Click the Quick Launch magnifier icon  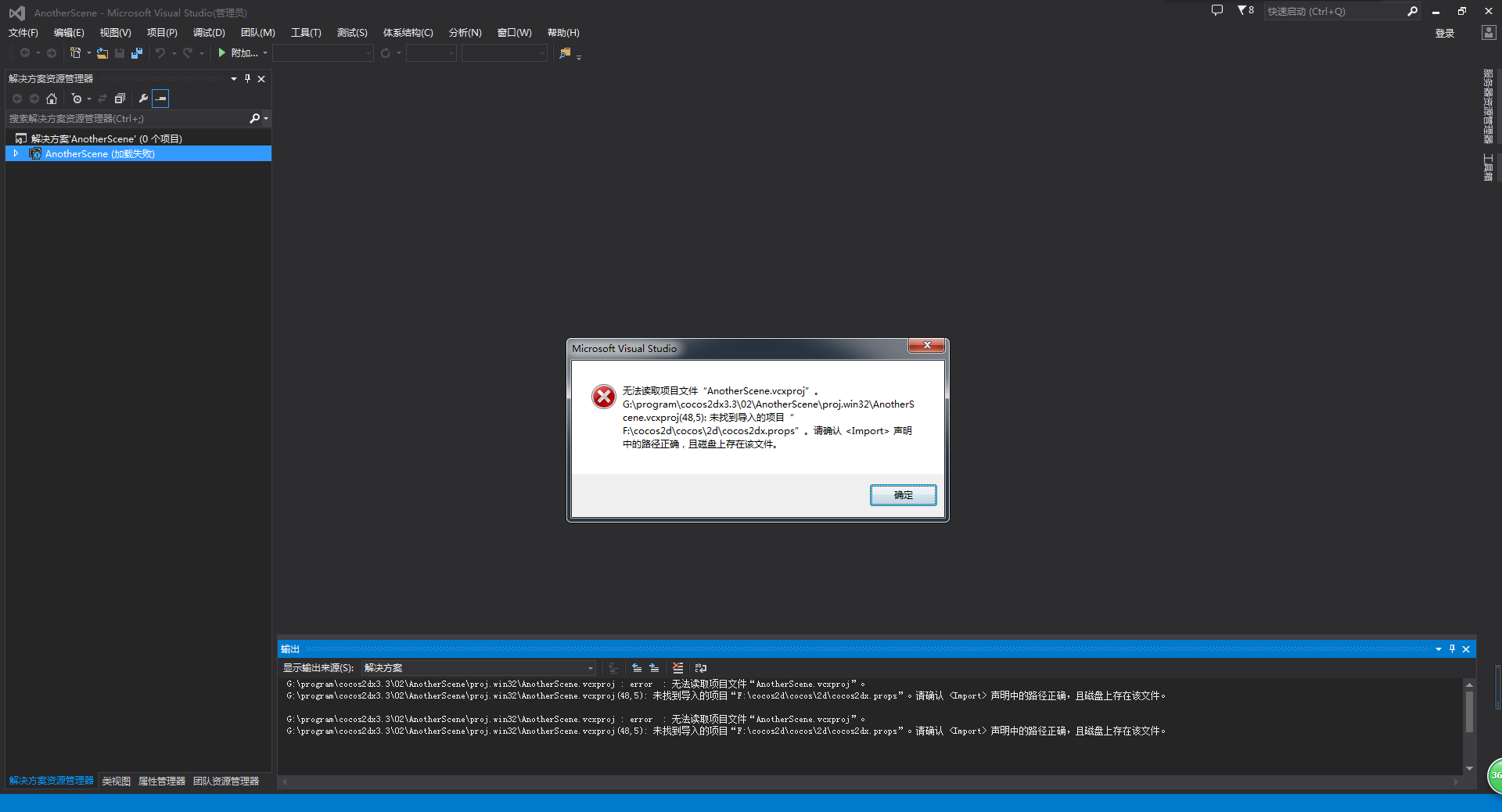1412,11
